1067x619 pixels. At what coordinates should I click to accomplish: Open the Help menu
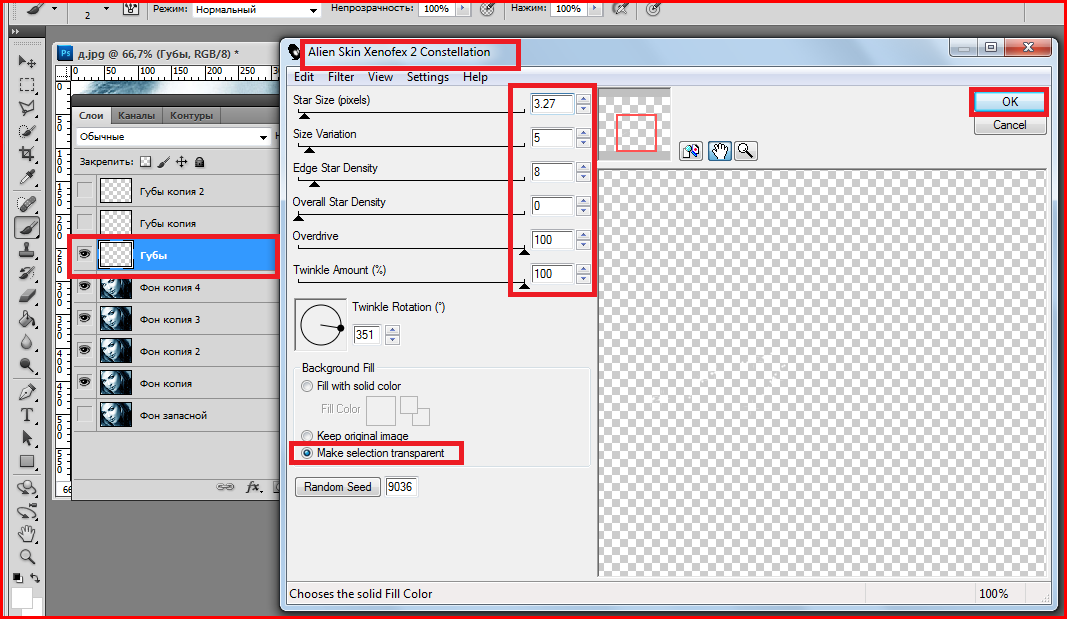click(x=476, y=78)
